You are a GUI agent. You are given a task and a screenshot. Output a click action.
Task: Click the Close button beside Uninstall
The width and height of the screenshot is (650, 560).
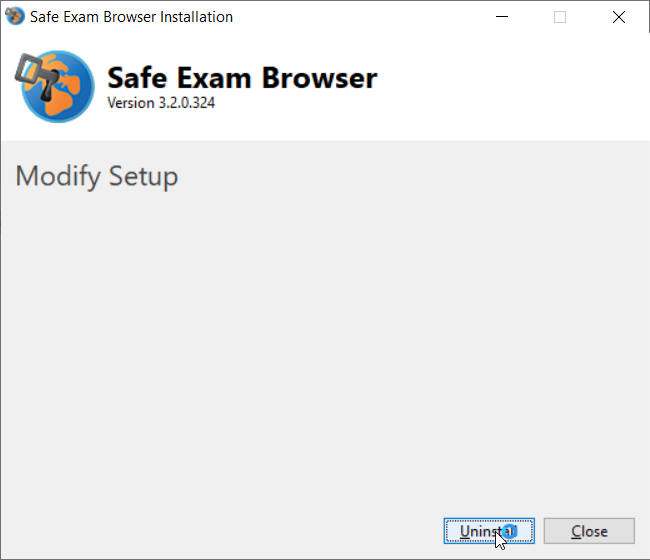click(x=589, y=531)
